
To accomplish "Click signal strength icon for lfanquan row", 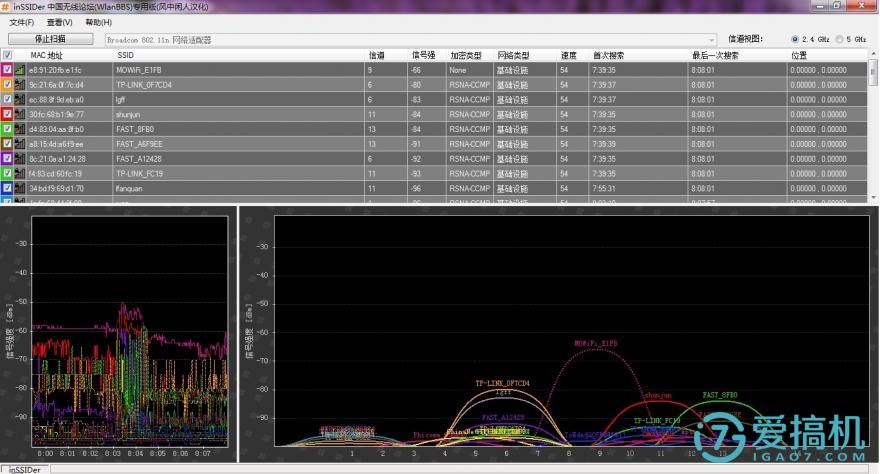I will 20,189.
